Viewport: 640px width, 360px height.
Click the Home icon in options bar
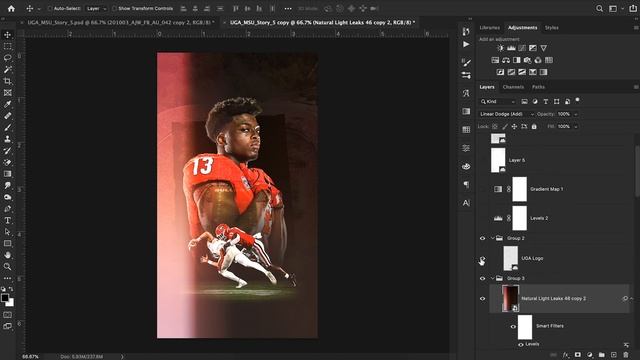coord(11,8)
